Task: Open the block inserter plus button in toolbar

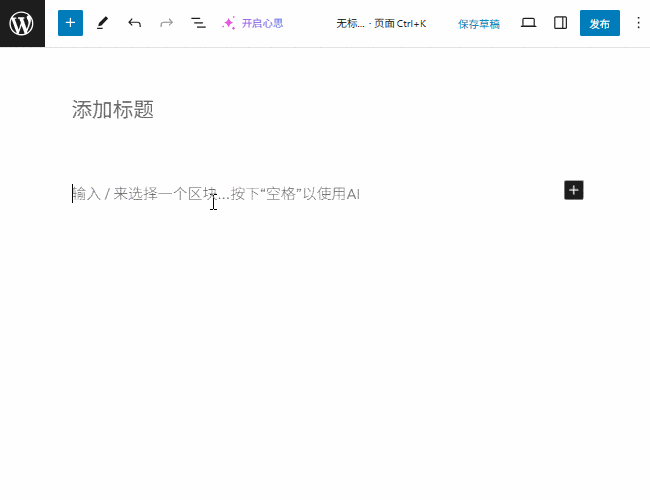Action: coord(70,23)
